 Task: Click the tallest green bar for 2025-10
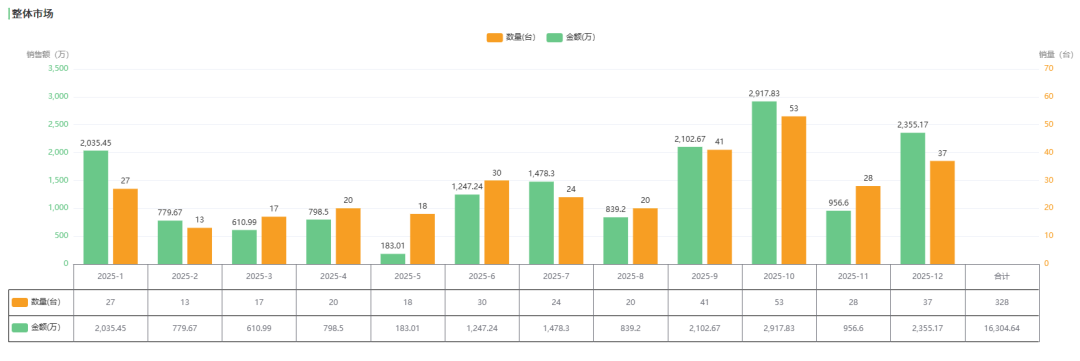[x=765, y=183]
